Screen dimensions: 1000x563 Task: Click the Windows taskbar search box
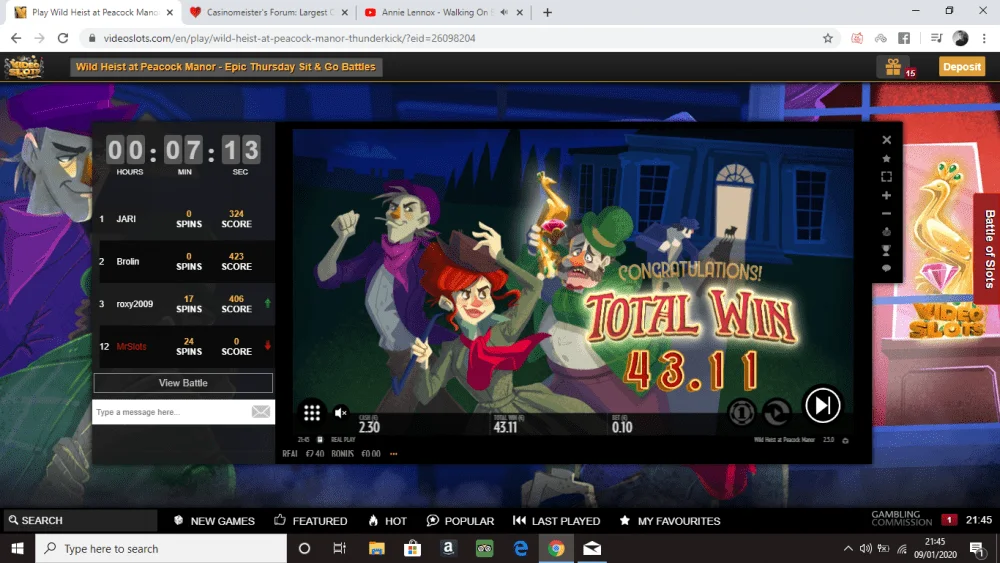click(161, 548)
